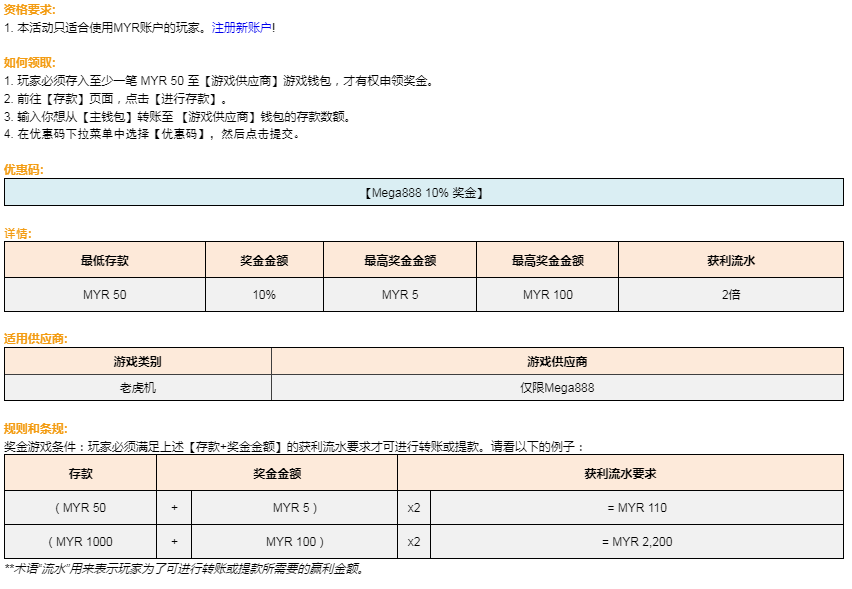
Task: Click the 适用供应商 section heading
Action: click(36, 339)
